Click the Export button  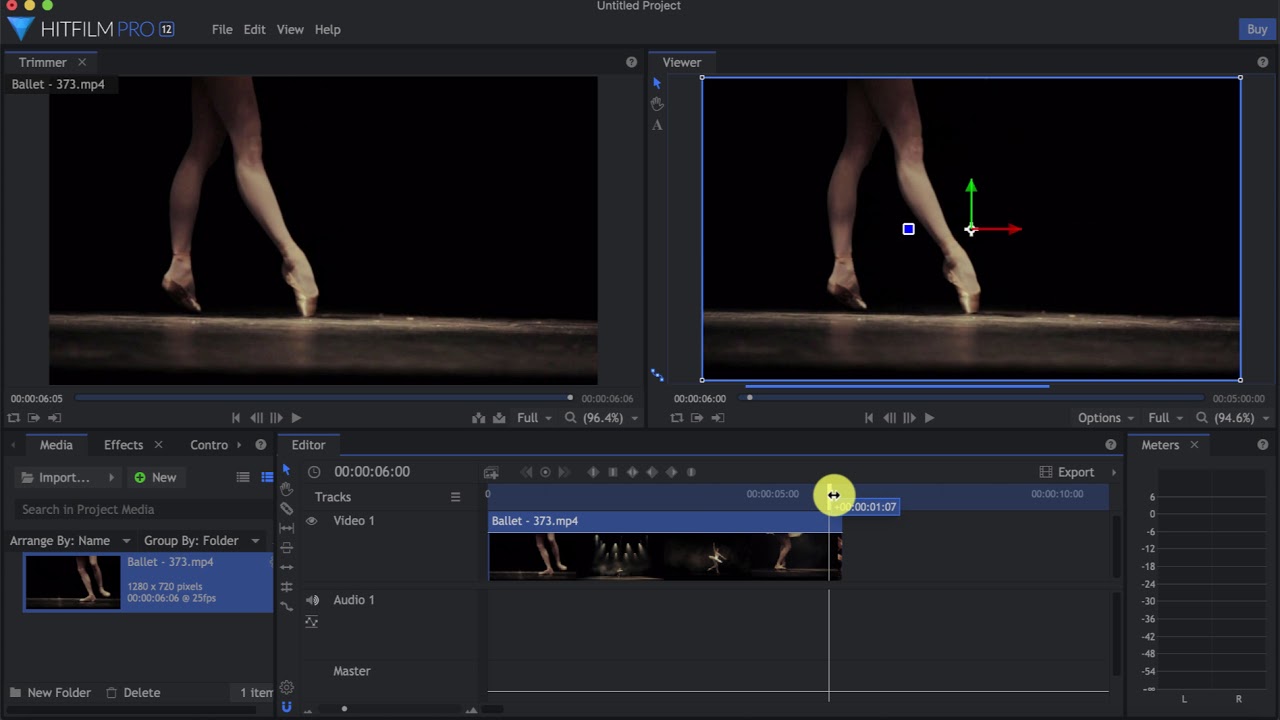pos(1066,472)
